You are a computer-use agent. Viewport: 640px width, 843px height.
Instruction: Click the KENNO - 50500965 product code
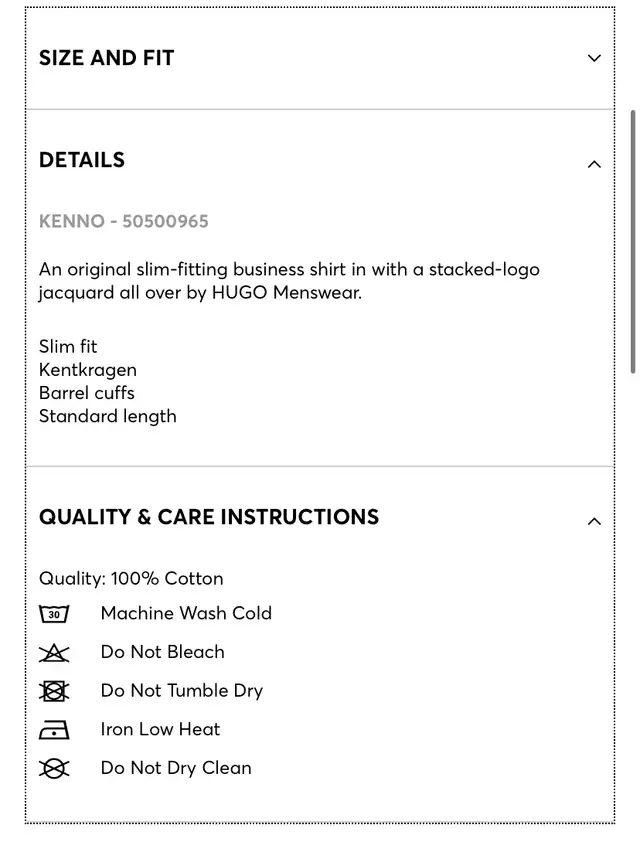click(x=123, y=222)
